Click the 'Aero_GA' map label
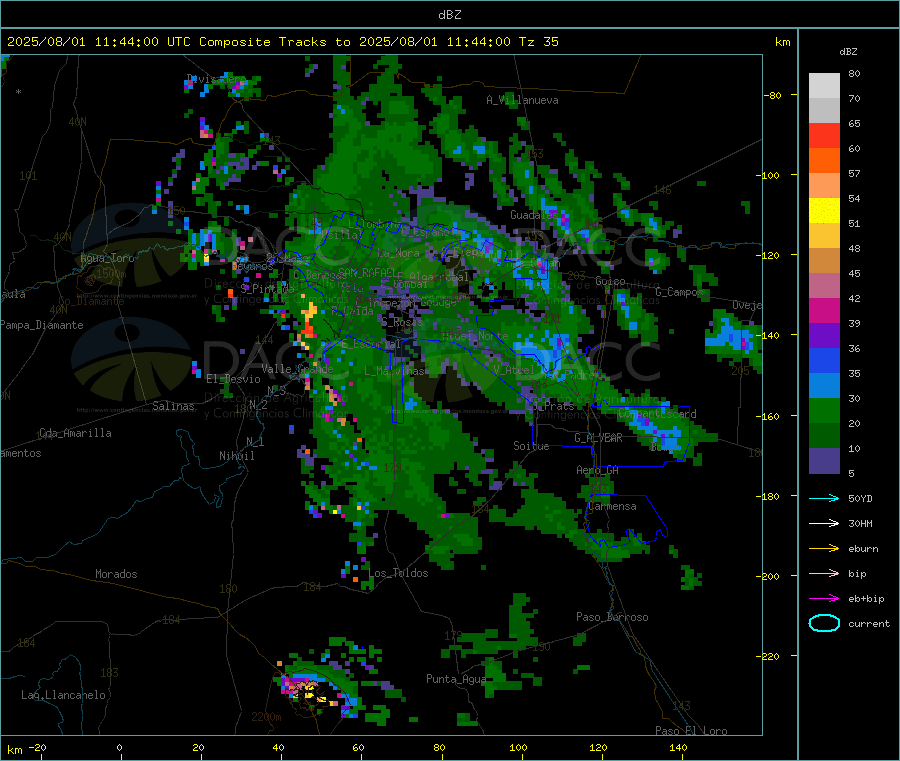Viewport: 900px width, 761px height. pyautogui.click(x=598, y=470)
